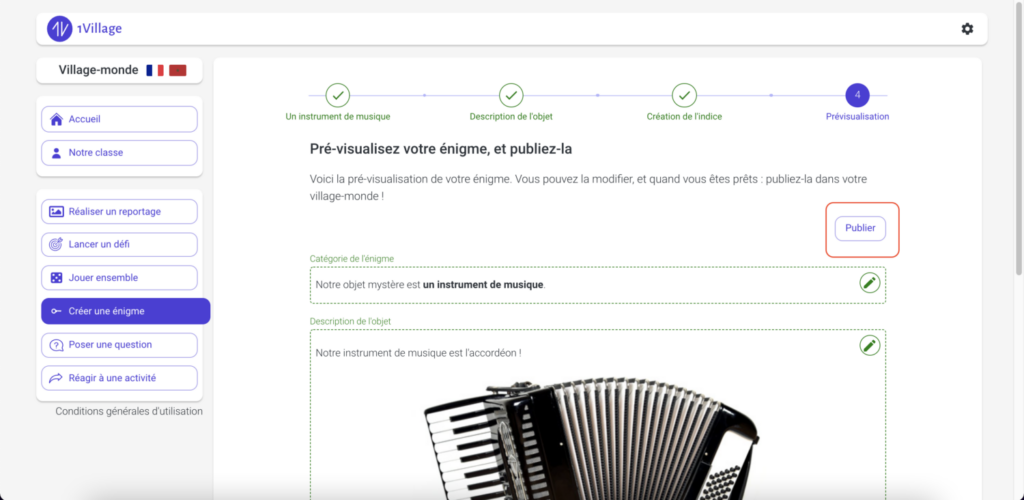Click the key icon beside Créer une énigme
Screen dimensions: 1024x500
[56, 311]
